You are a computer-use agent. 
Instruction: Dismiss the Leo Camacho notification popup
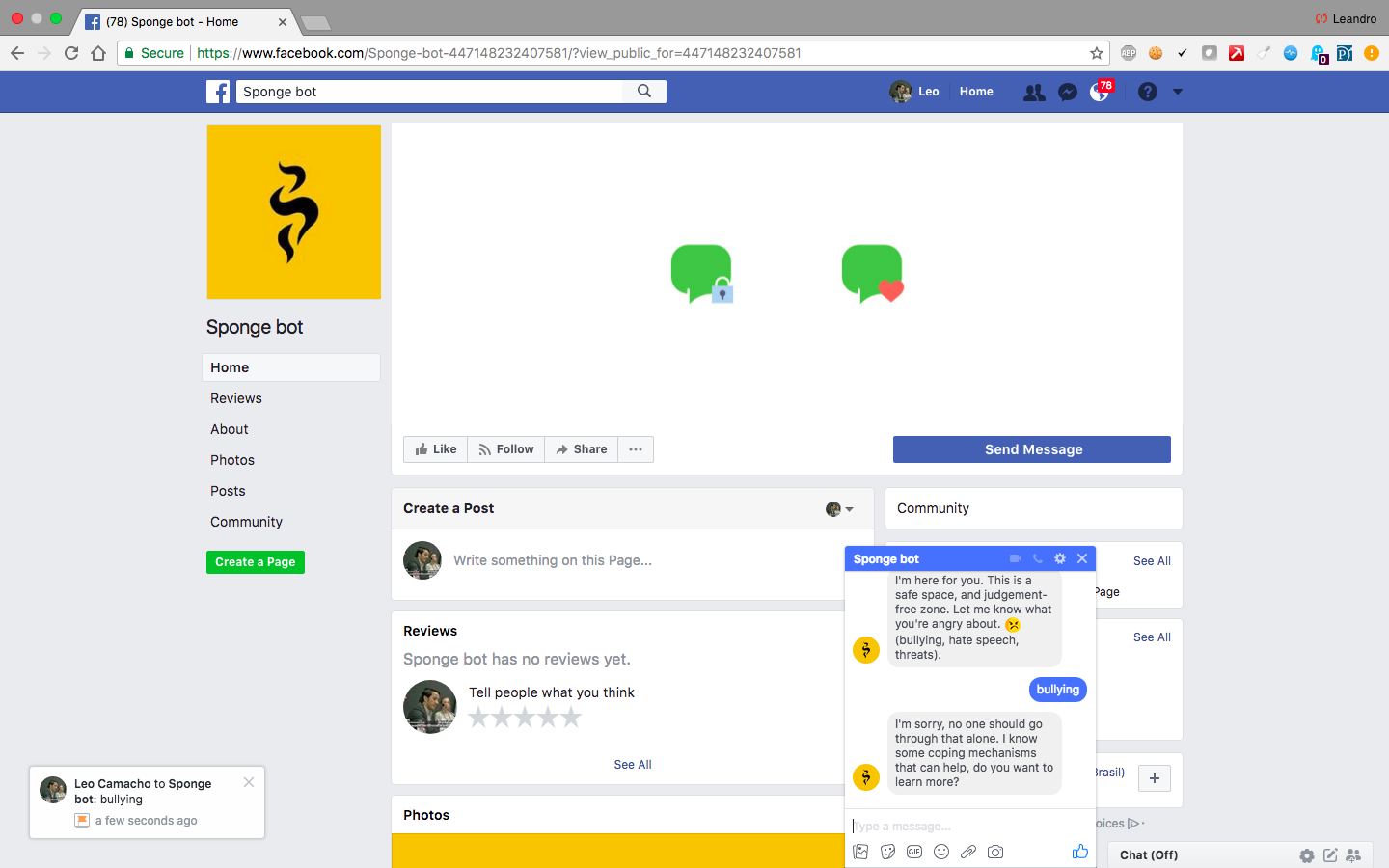pos(249,782)
